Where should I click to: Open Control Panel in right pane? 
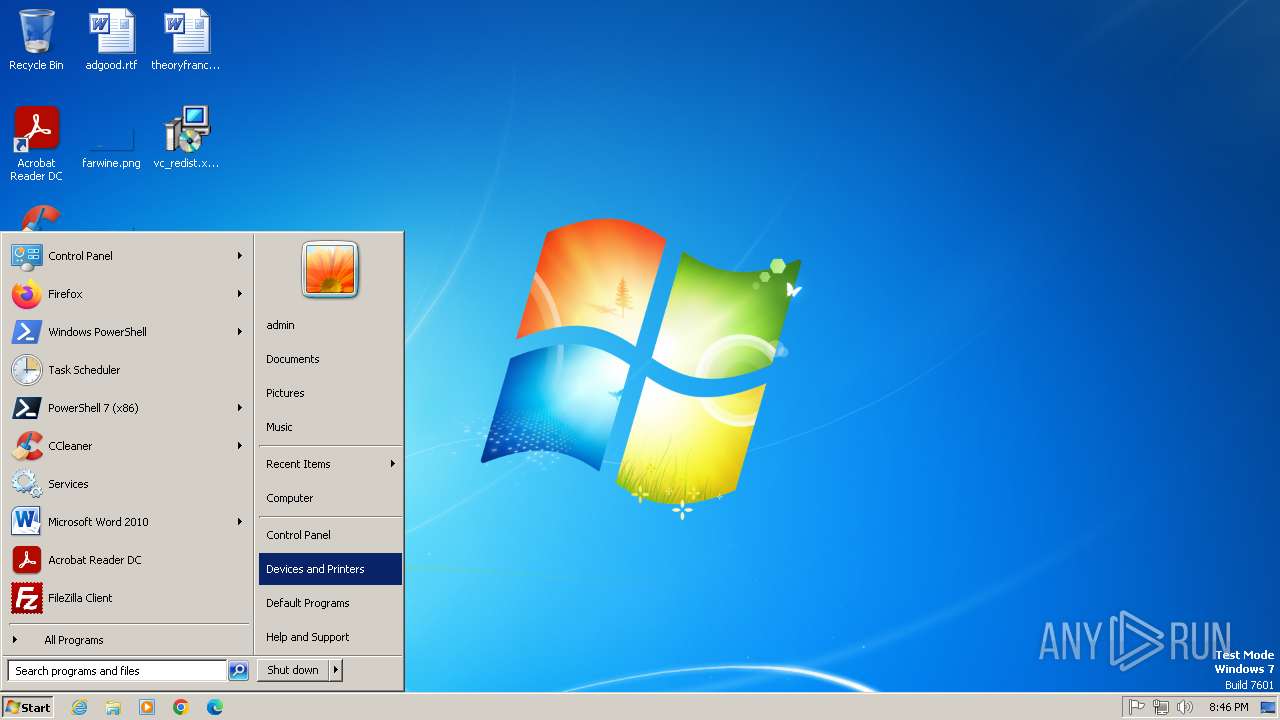tap(330, 535)
